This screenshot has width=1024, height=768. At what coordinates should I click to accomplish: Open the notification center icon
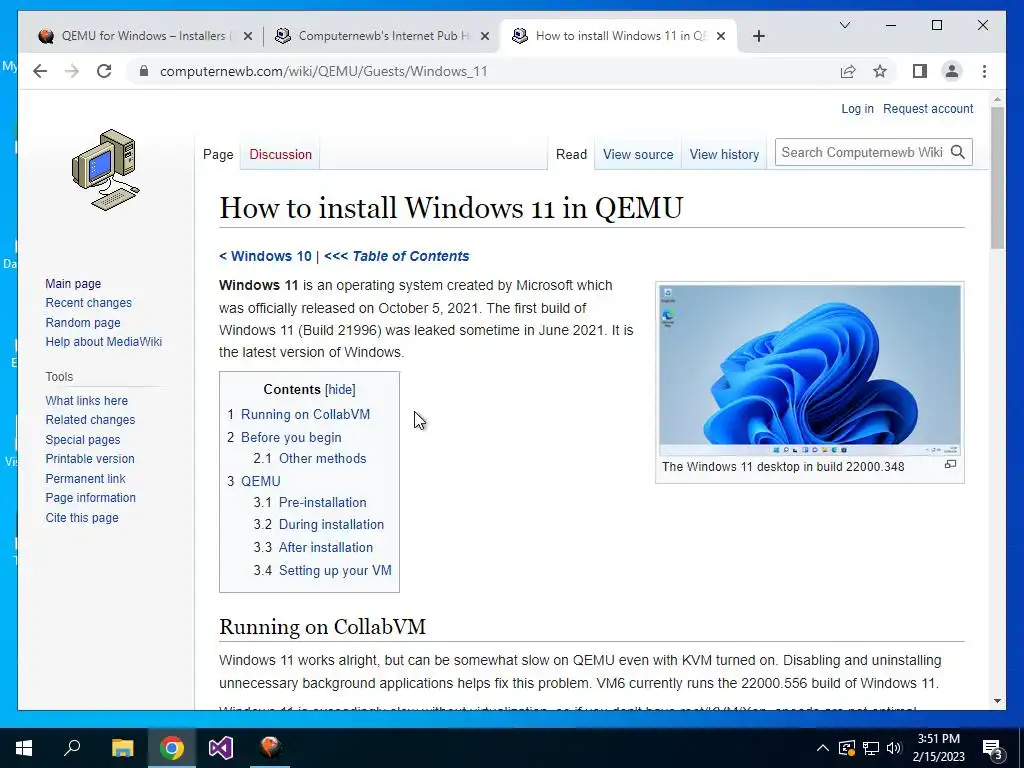point(993,748)
